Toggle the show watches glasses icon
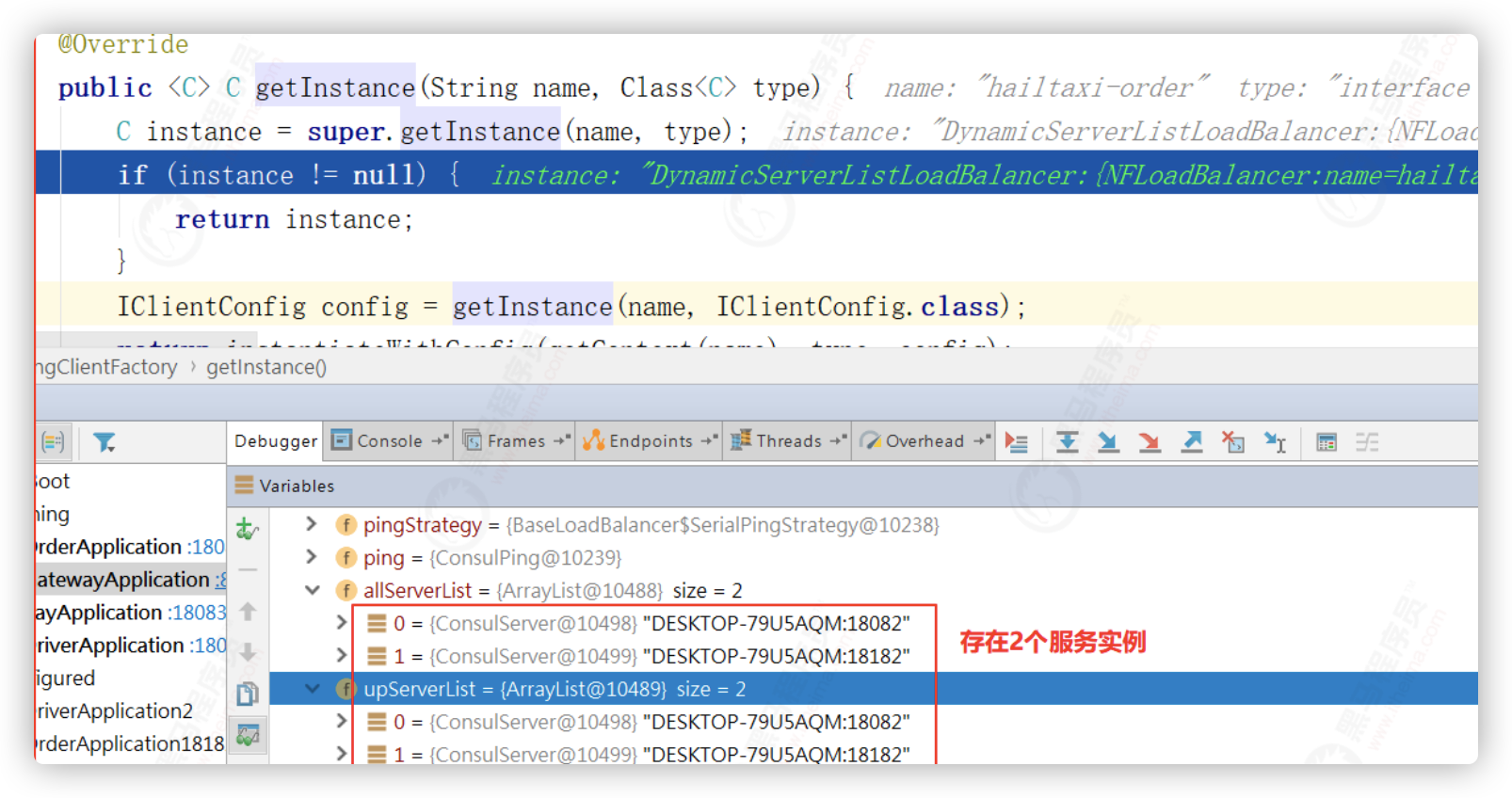This screenshot has height=798, width=1512. click(248, 735)
